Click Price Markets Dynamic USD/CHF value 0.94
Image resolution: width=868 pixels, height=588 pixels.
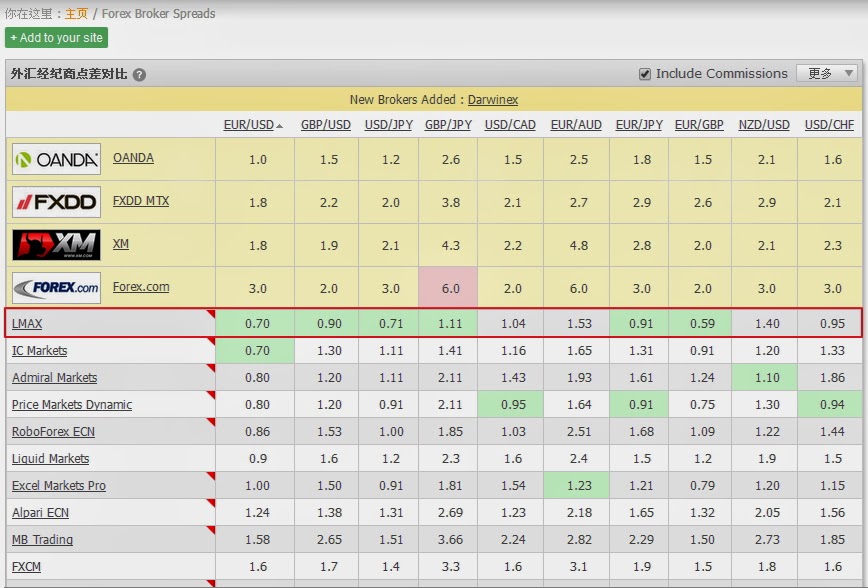(830, 405)
